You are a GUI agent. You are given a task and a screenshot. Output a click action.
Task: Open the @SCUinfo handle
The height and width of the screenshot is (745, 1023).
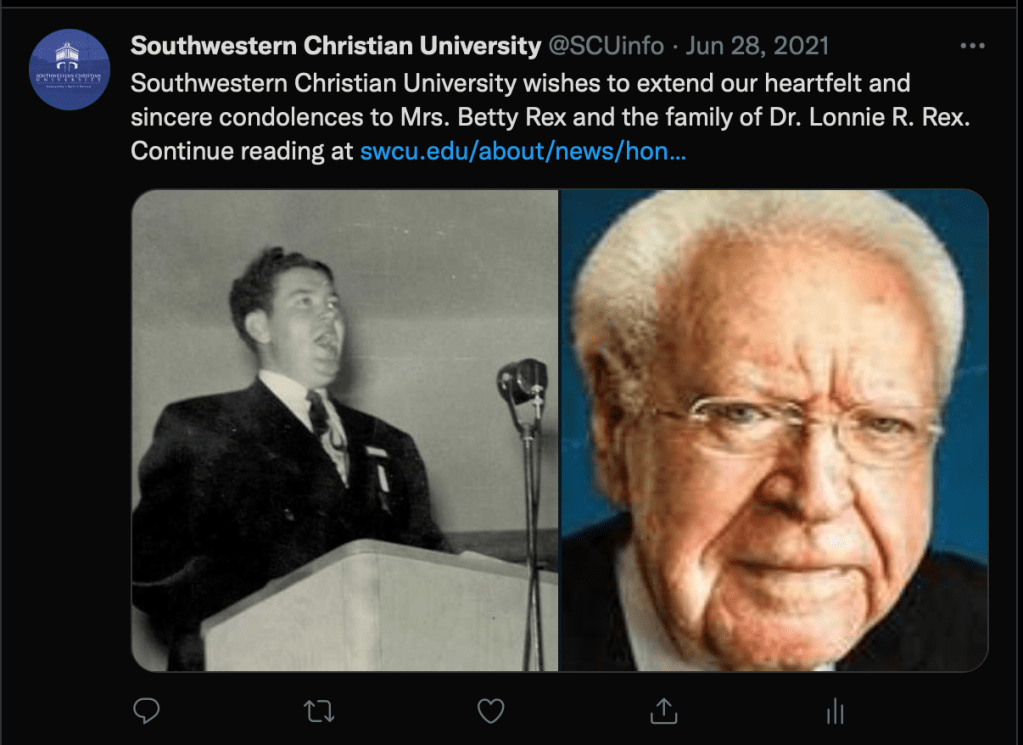(606, 46)
